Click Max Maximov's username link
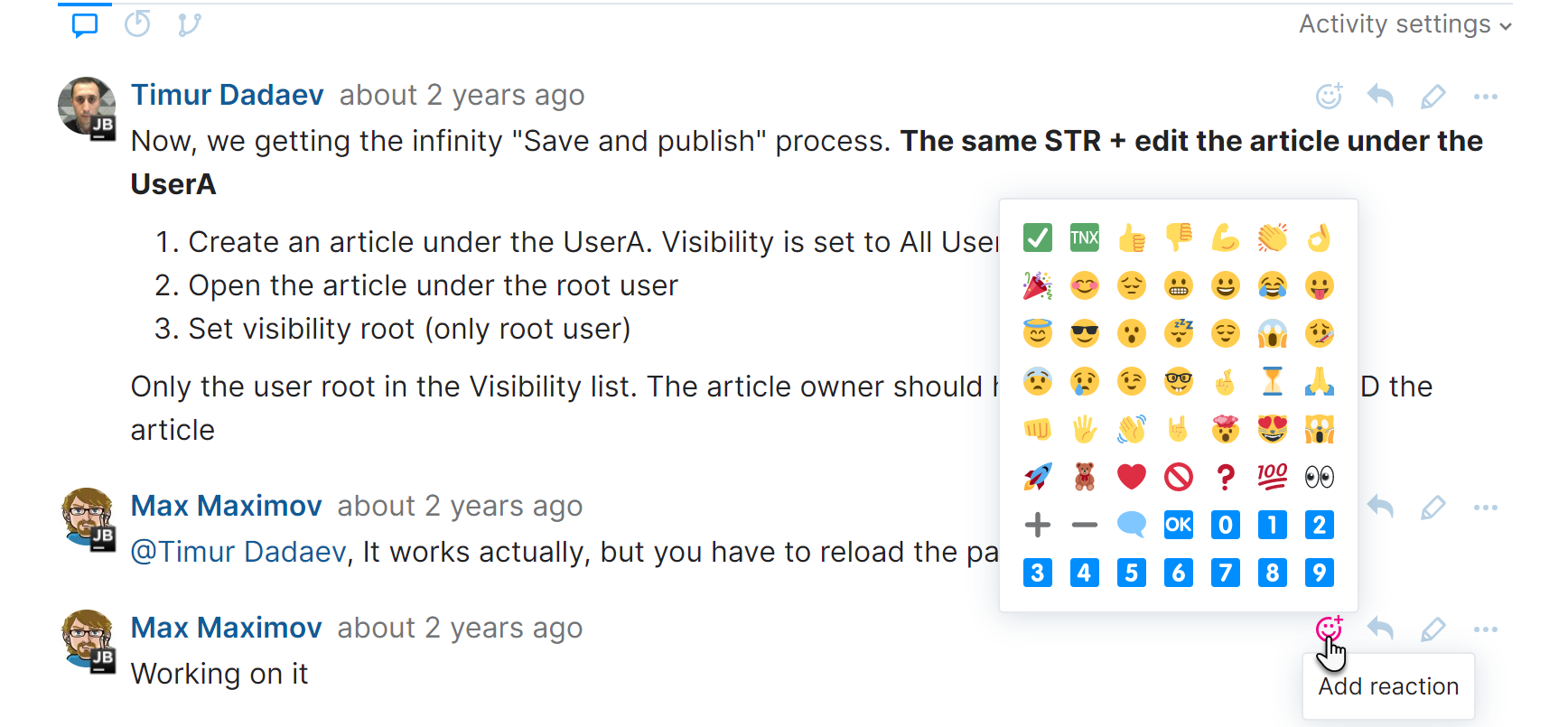1568x727 pixels. 226,505
